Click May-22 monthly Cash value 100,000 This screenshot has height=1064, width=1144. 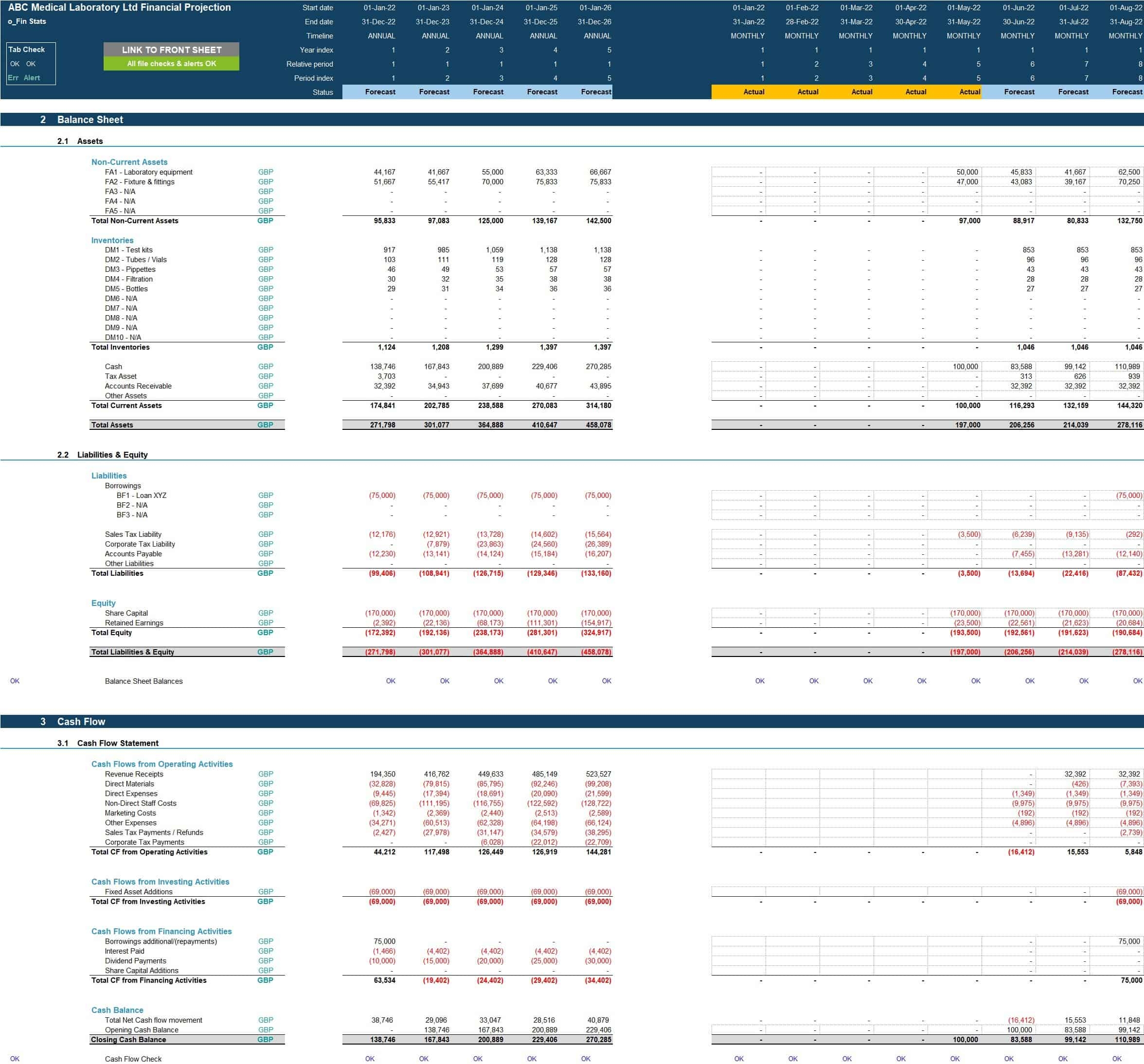click(x=965, y=367)
